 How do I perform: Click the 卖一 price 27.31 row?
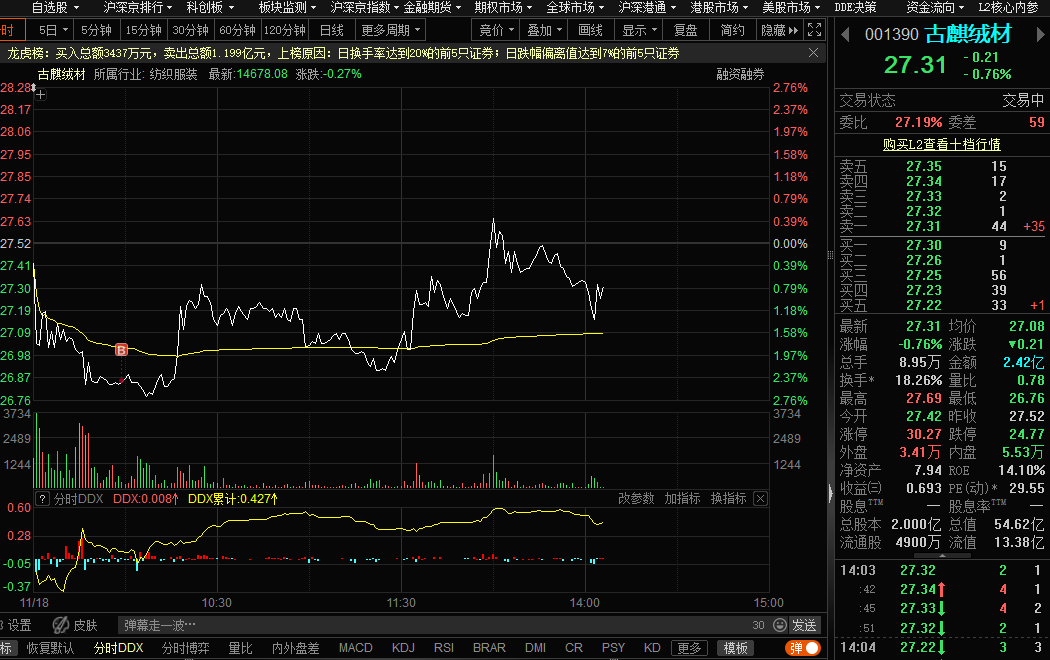coord(942,226)
